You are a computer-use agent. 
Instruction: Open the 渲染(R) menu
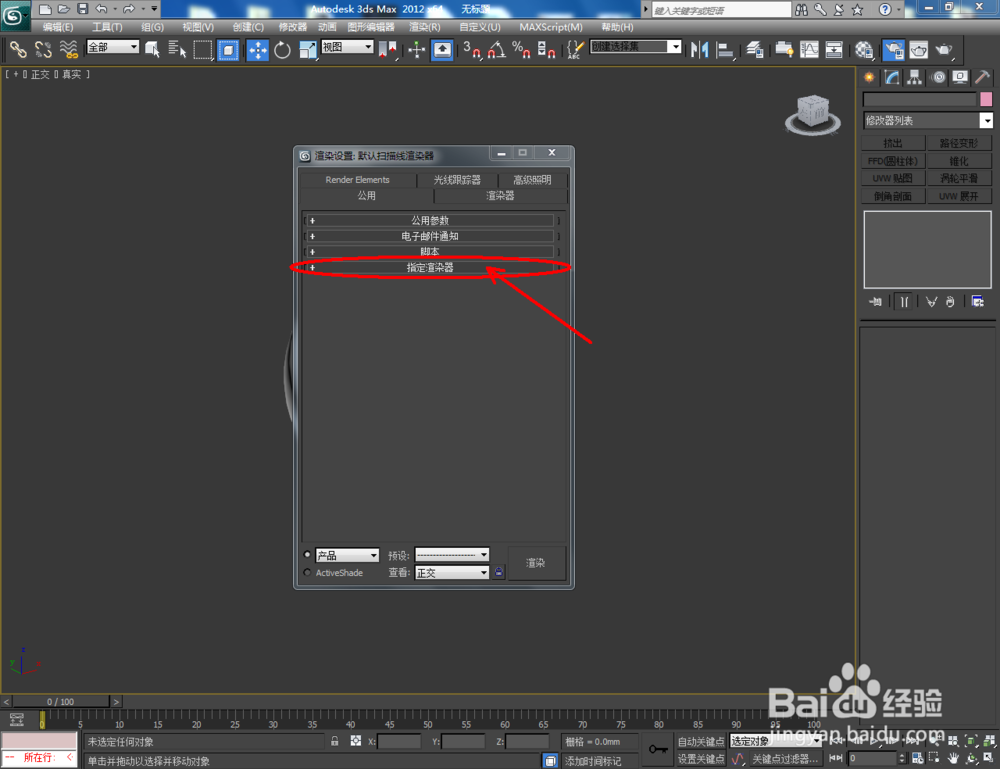point(425,27)
